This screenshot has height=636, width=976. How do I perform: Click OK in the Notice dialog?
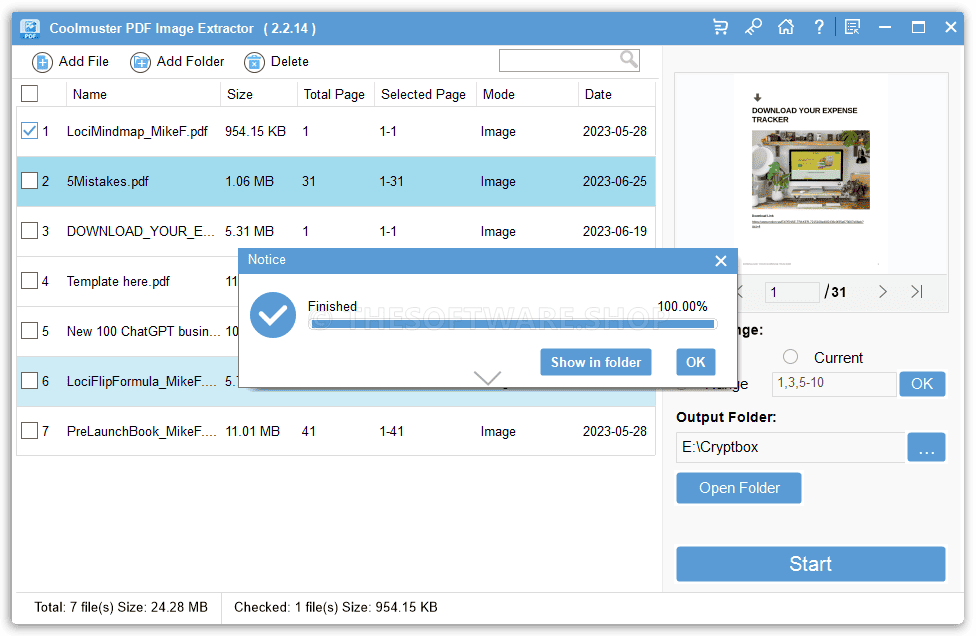coord(696,362)
